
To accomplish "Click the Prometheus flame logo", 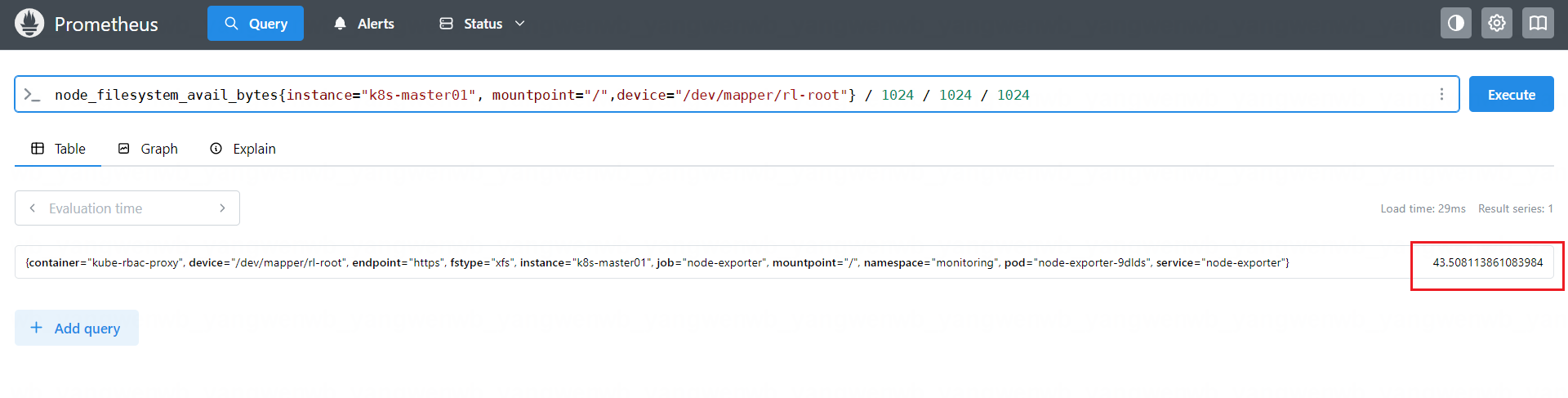I will pos(29,24).
